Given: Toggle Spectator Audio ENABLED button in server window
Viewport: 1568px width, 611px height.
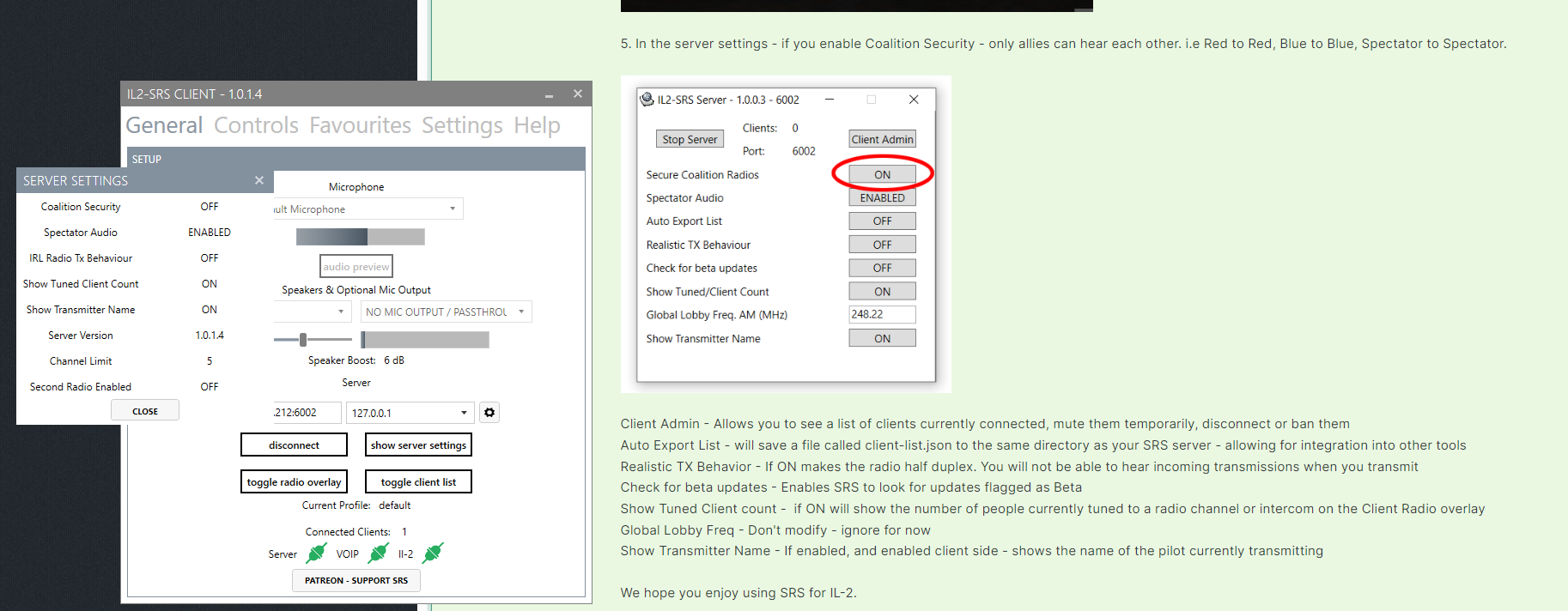Looking at the screenshot, I should (x=882, y=197).
